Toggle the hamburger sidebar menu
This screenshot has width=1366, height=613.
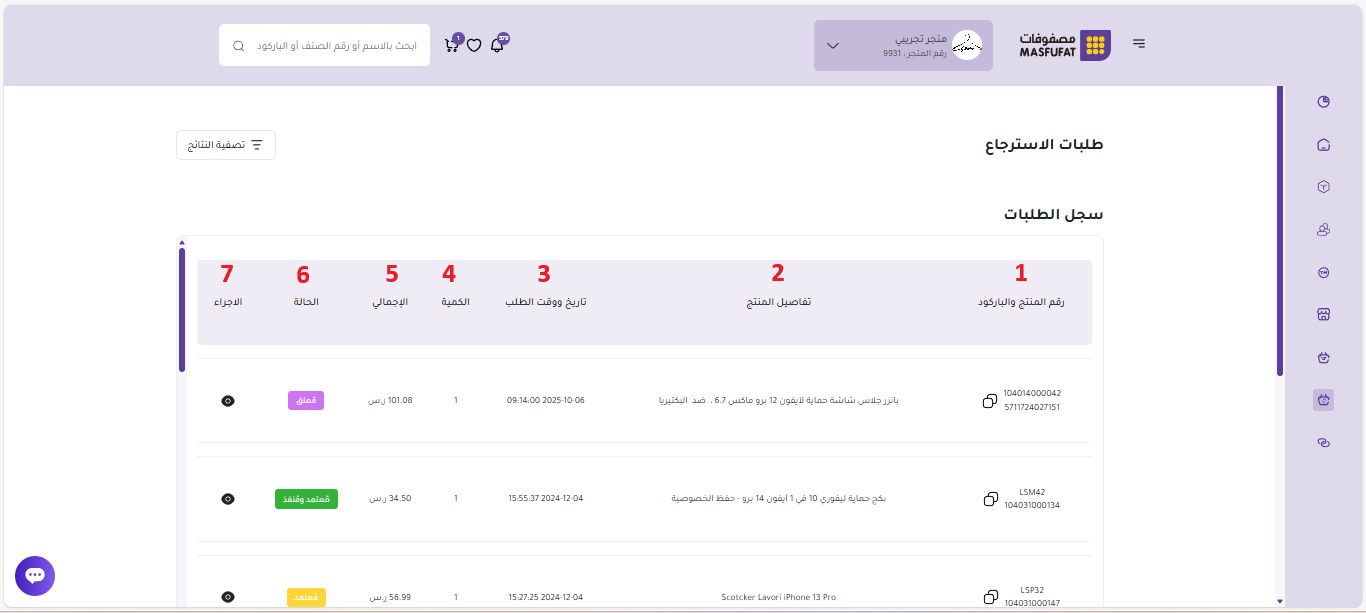1139,44
